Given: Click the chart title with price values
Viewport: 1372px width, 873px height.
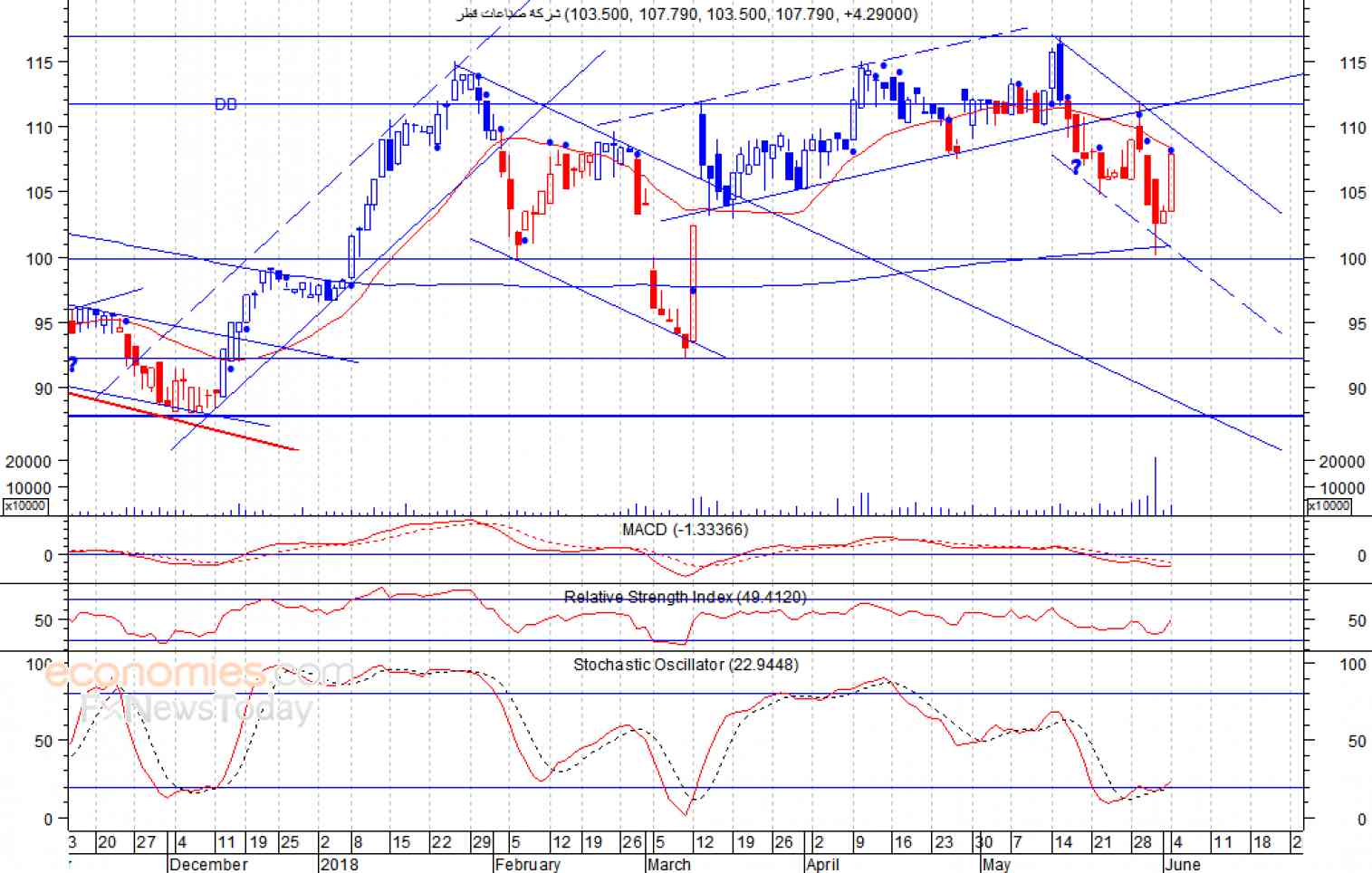Looking at the screenshot, I should 686,14.
